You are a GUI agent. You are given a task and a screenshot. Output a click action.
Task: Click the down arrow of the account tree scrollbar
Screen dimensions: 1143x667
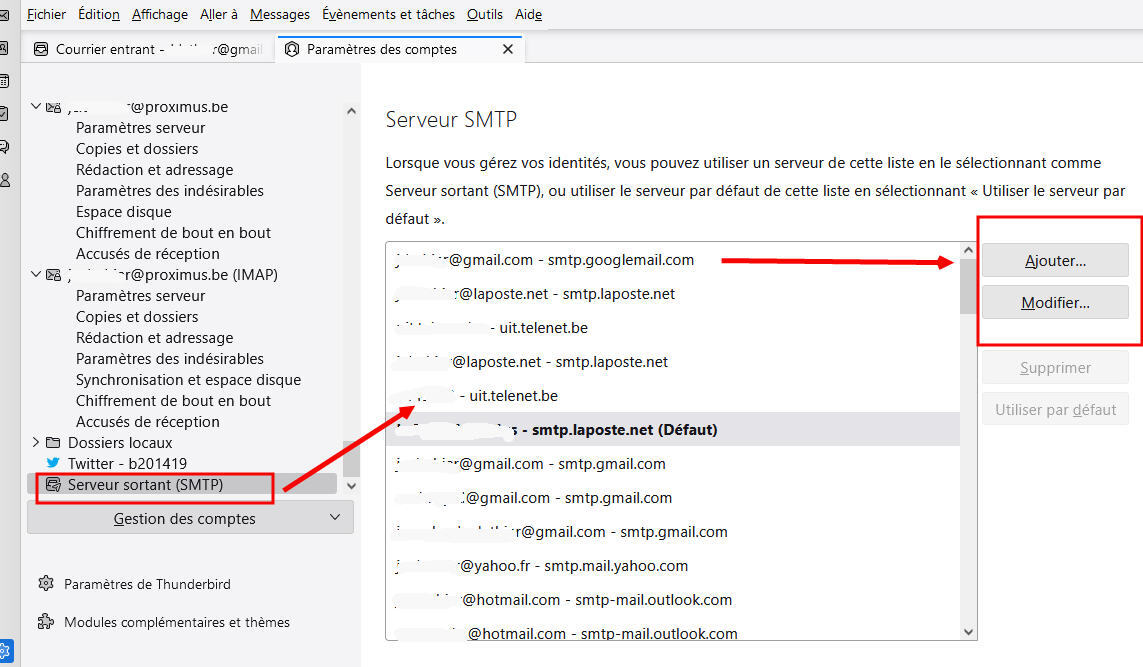351,485
